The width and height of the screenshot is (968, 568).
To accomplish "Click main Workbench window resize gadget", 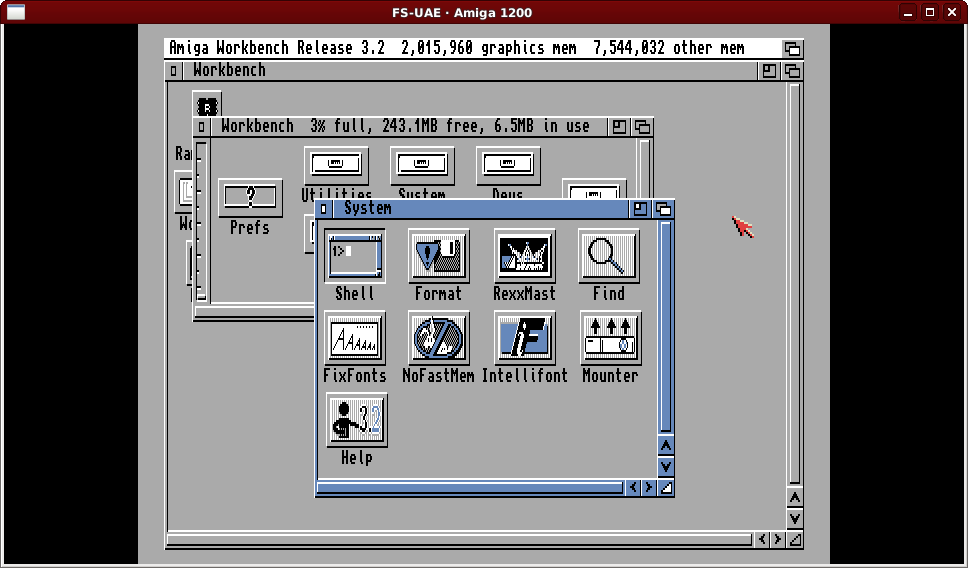I will [x=795, y=540].
